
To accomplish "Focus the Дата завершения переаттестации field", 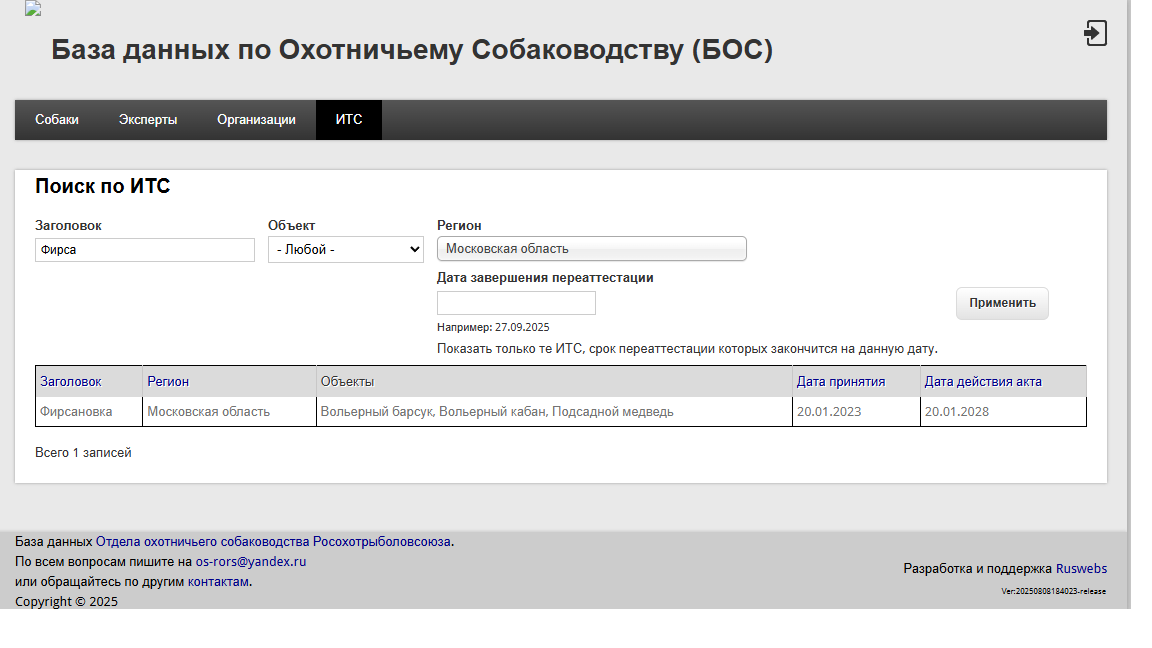I will (516, 303).
